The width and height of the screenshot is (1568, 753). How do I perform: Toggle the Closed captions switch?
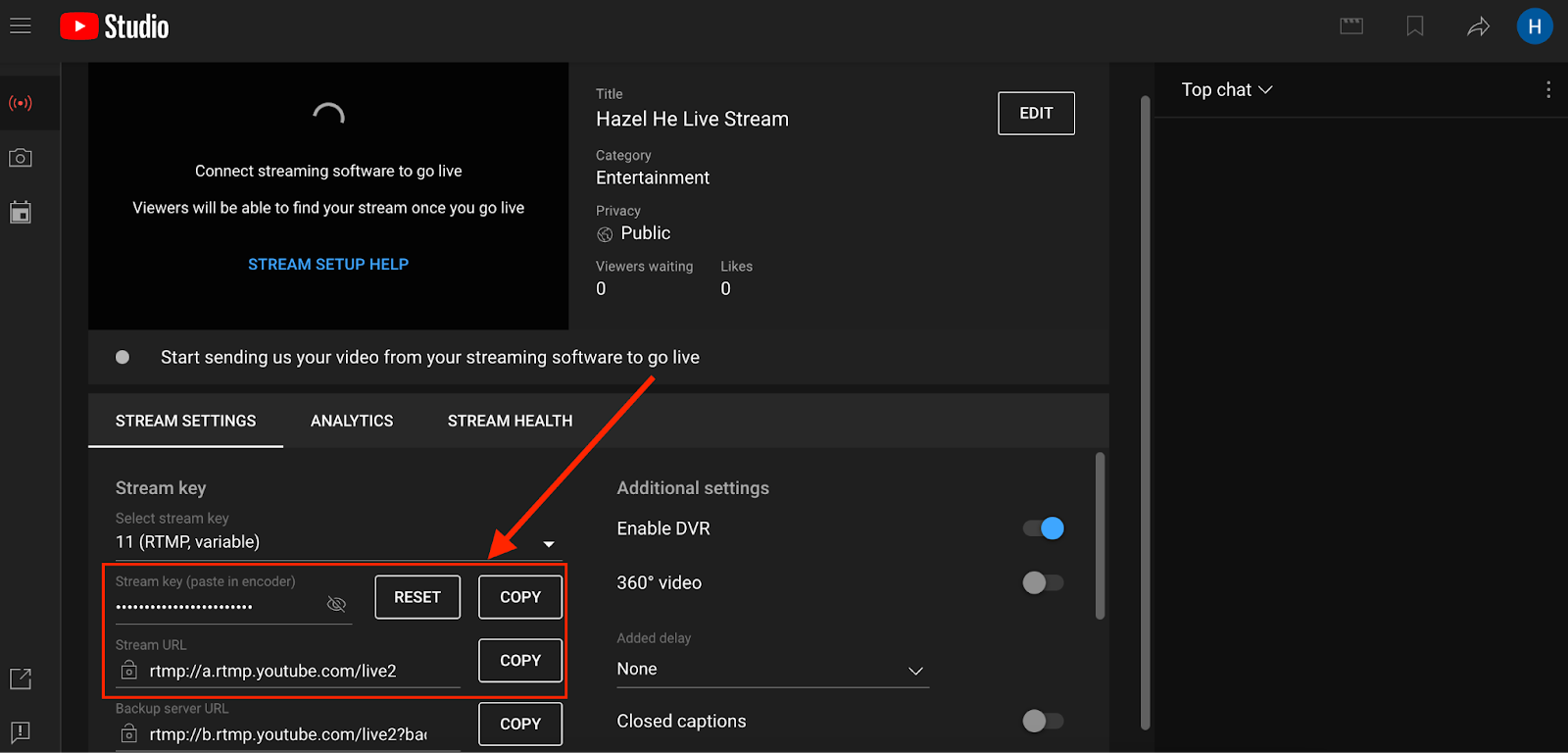coord(1043,722)
